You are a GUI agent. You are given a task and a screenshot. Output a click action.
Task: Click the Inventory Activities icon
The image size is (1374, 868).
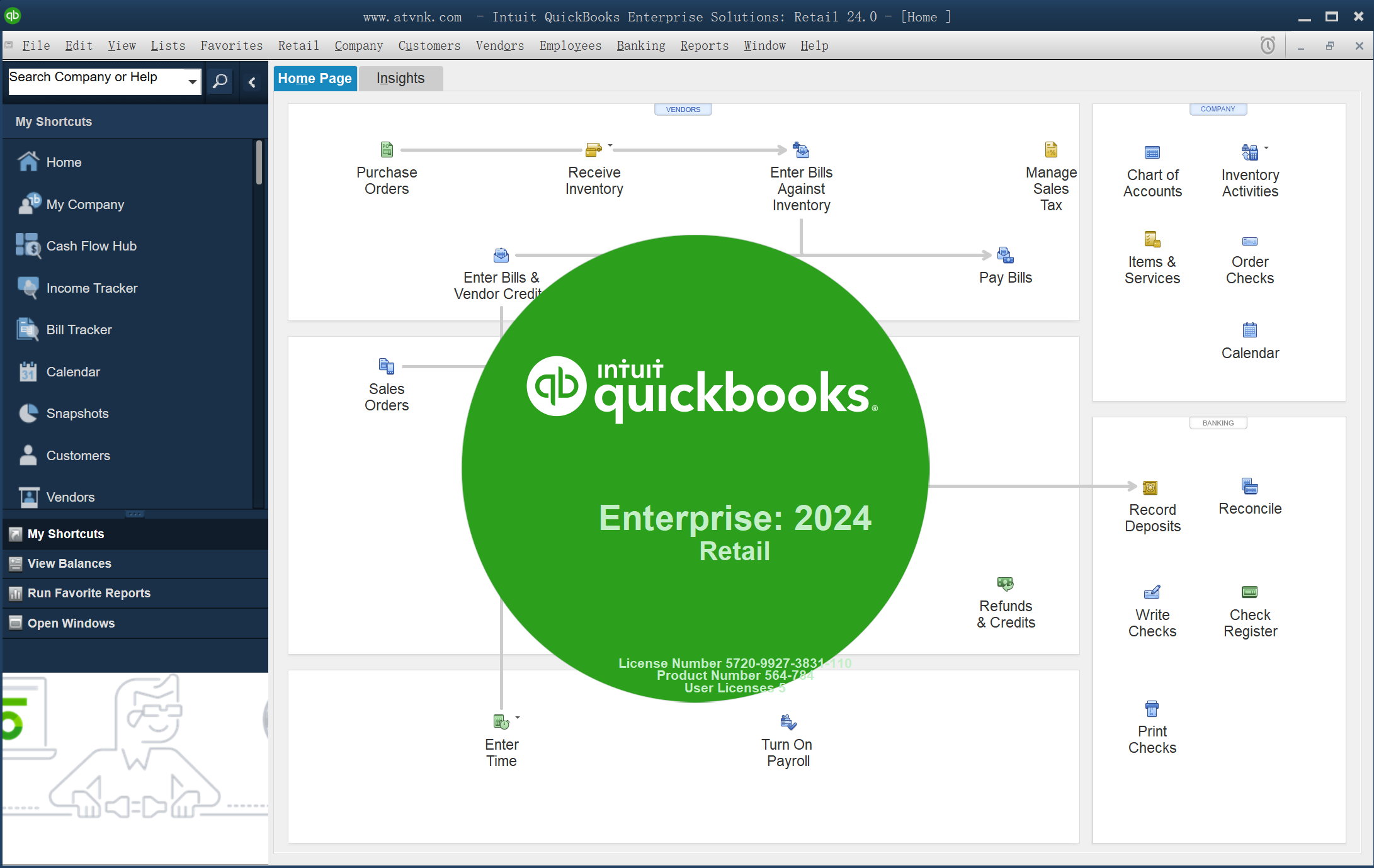1249,152
